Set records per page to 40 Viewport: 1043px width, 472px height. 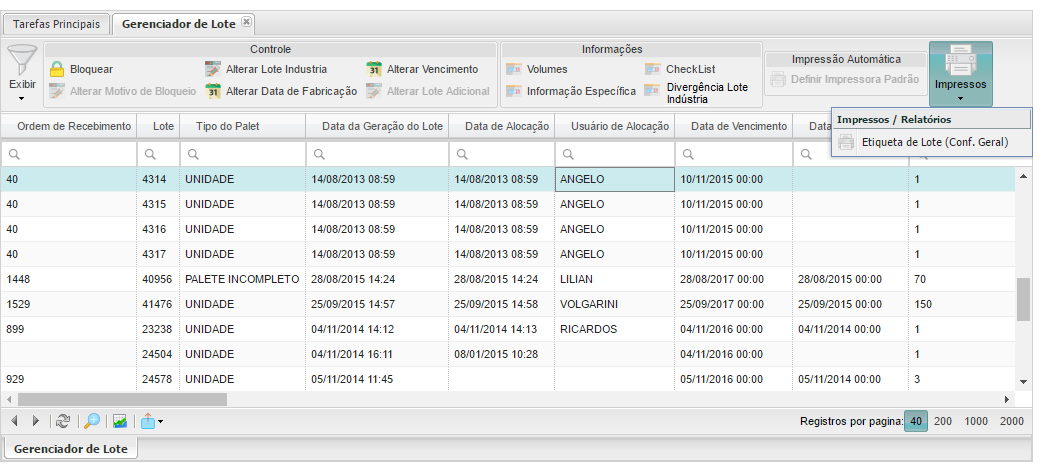click(916, 421)
